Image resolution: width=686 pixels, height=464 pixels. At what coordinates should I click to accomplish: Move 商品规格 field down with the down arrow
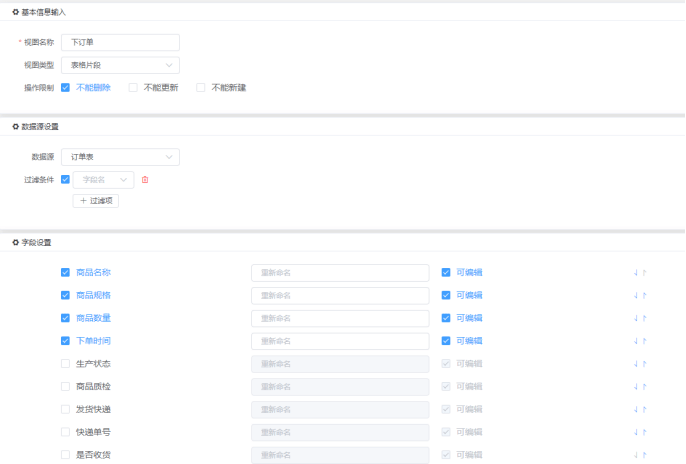[x=636, y=296]
